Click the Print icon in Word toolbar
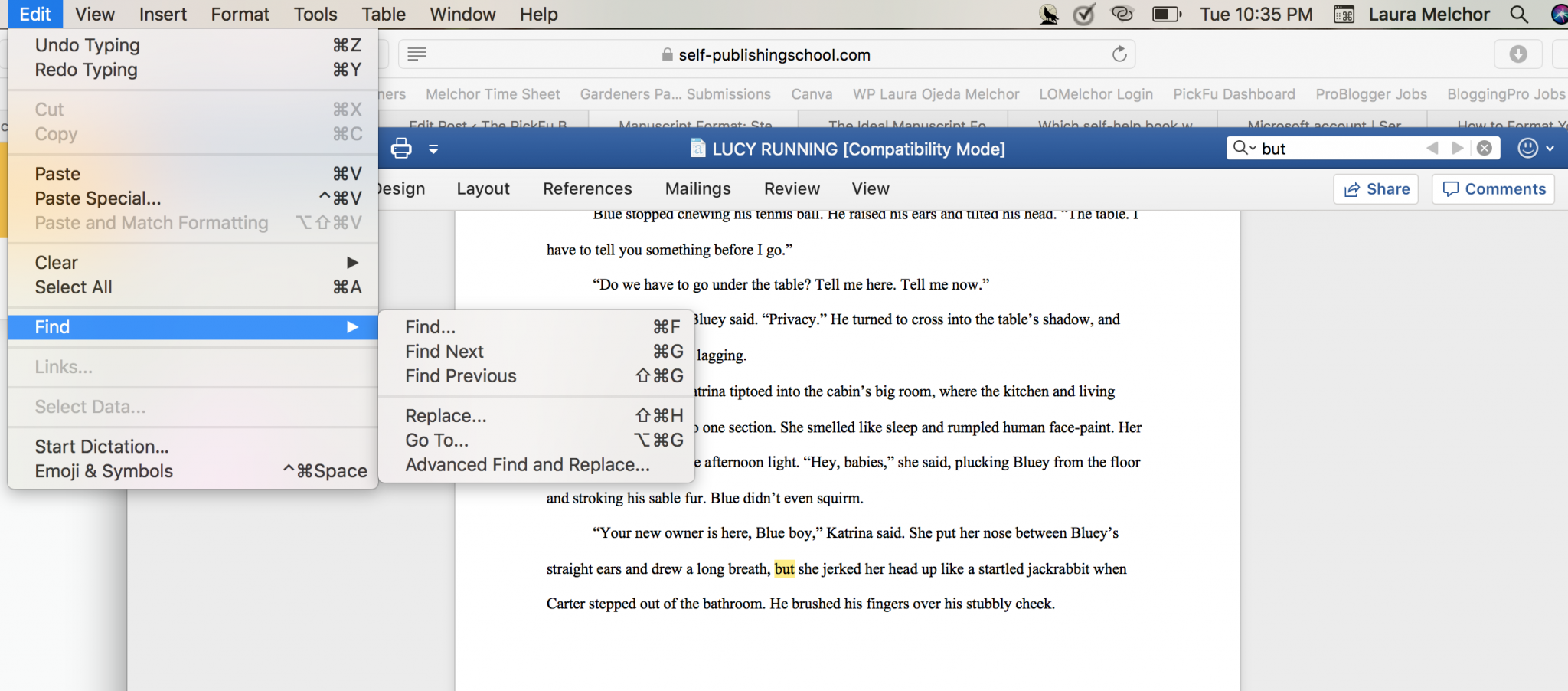 tap(401, 149)
